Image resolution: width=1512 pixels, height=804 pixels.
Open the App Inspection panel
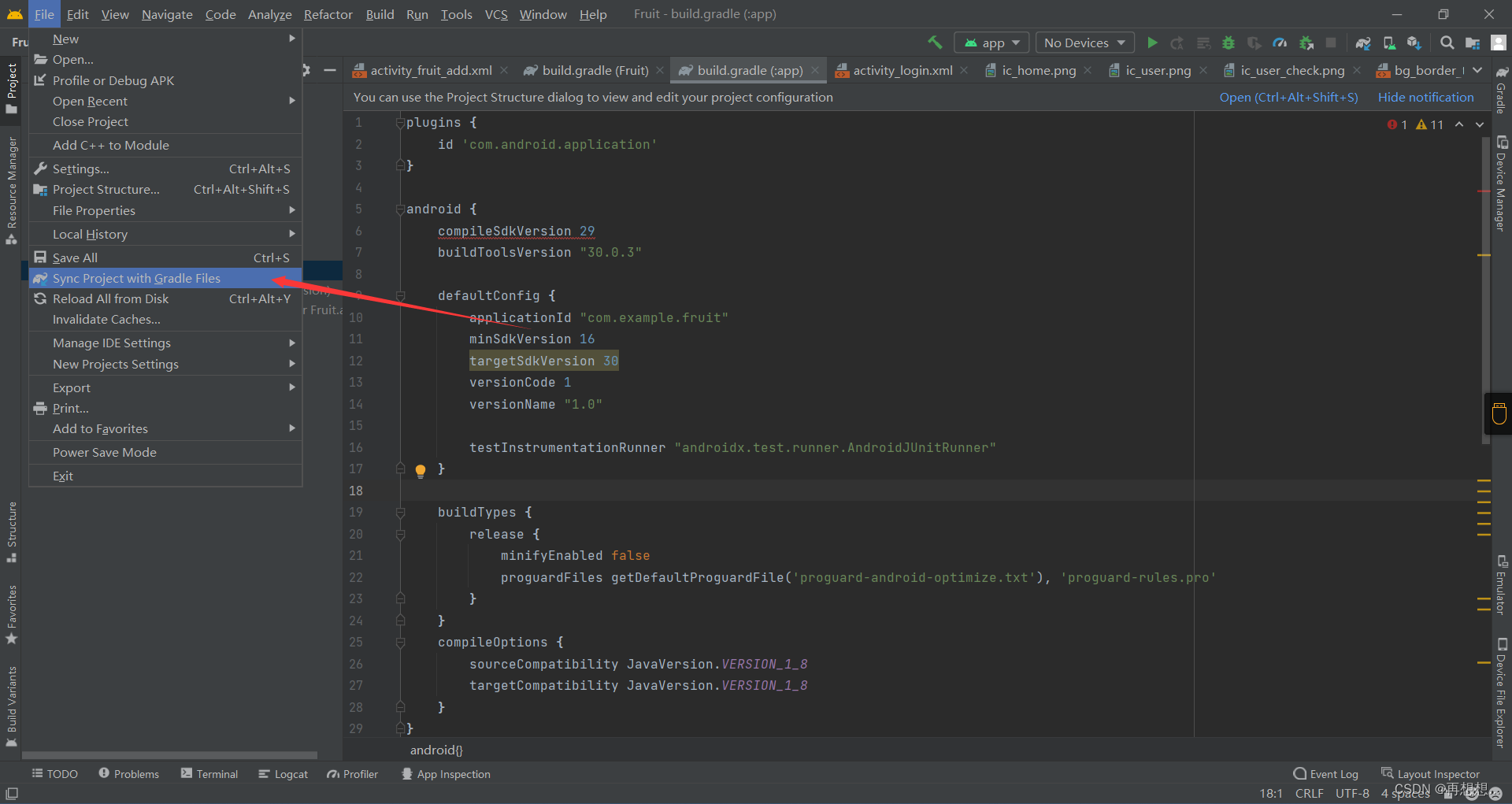click(x=446, y=774)
